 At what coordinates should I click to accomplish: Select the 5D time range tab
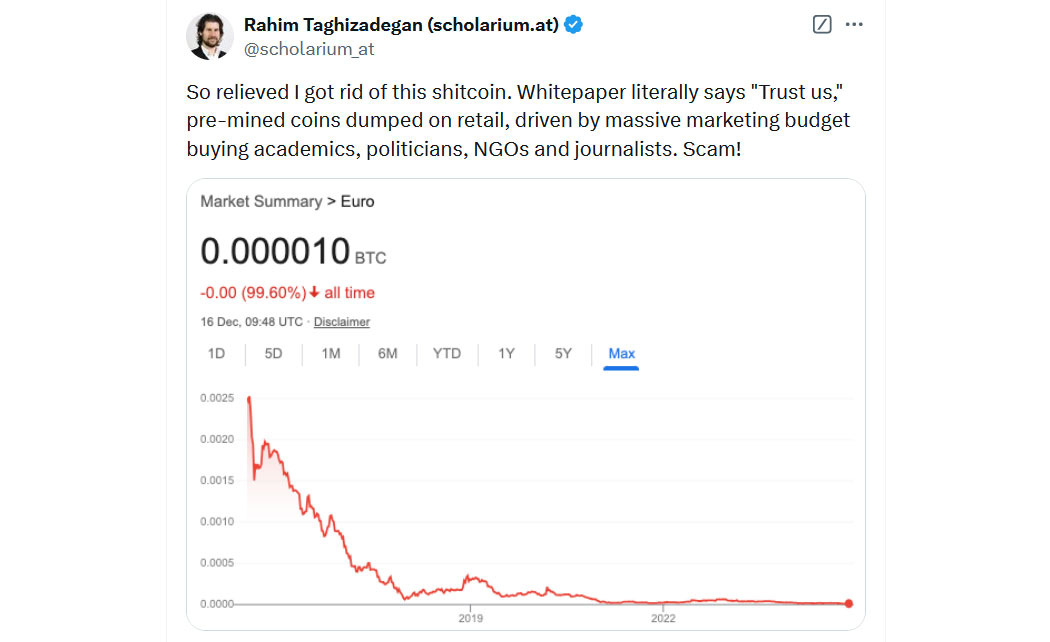click(x=273, y=353)
